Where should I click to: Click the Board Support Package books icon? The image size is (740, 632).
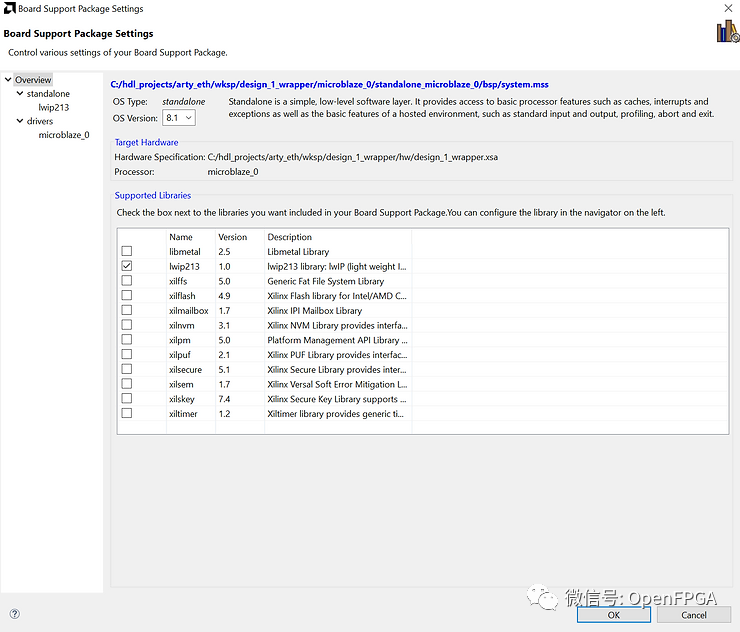[725, 32]
